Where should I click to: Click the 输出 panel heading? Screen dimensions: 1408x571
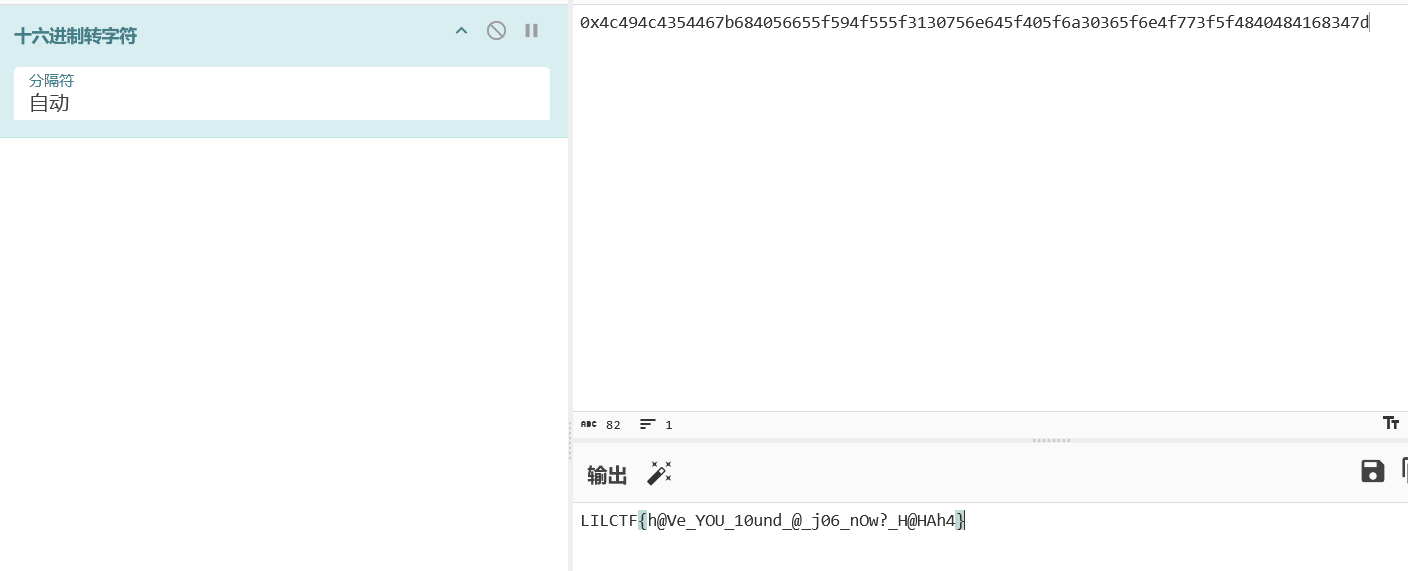pyautogui.click(x=607, y=475)
